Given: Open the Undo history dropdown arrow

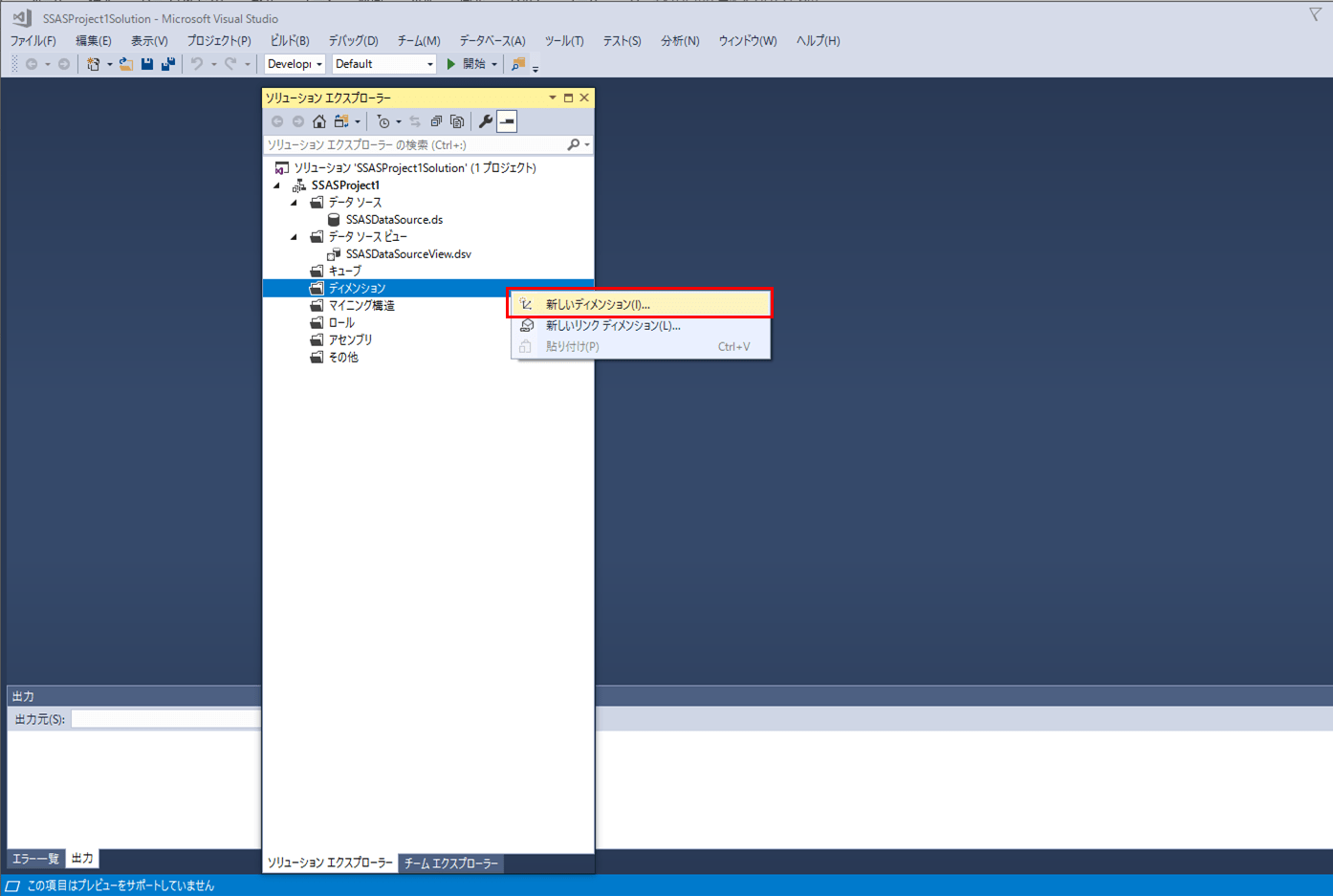Looking at the screenshot, I should 213,64.
